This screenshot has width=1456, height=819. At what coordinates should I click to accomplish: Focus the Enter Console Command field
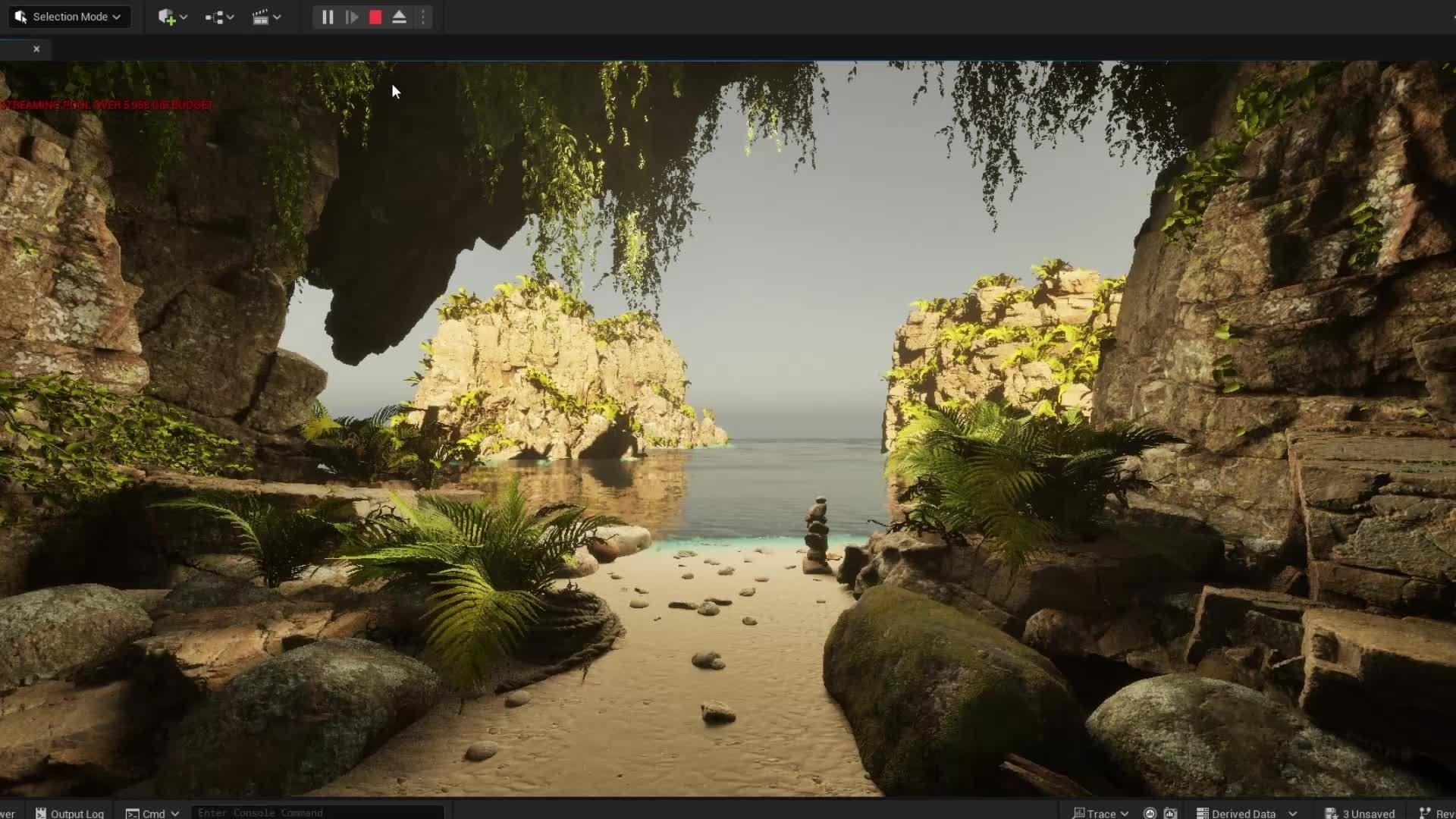317,812
